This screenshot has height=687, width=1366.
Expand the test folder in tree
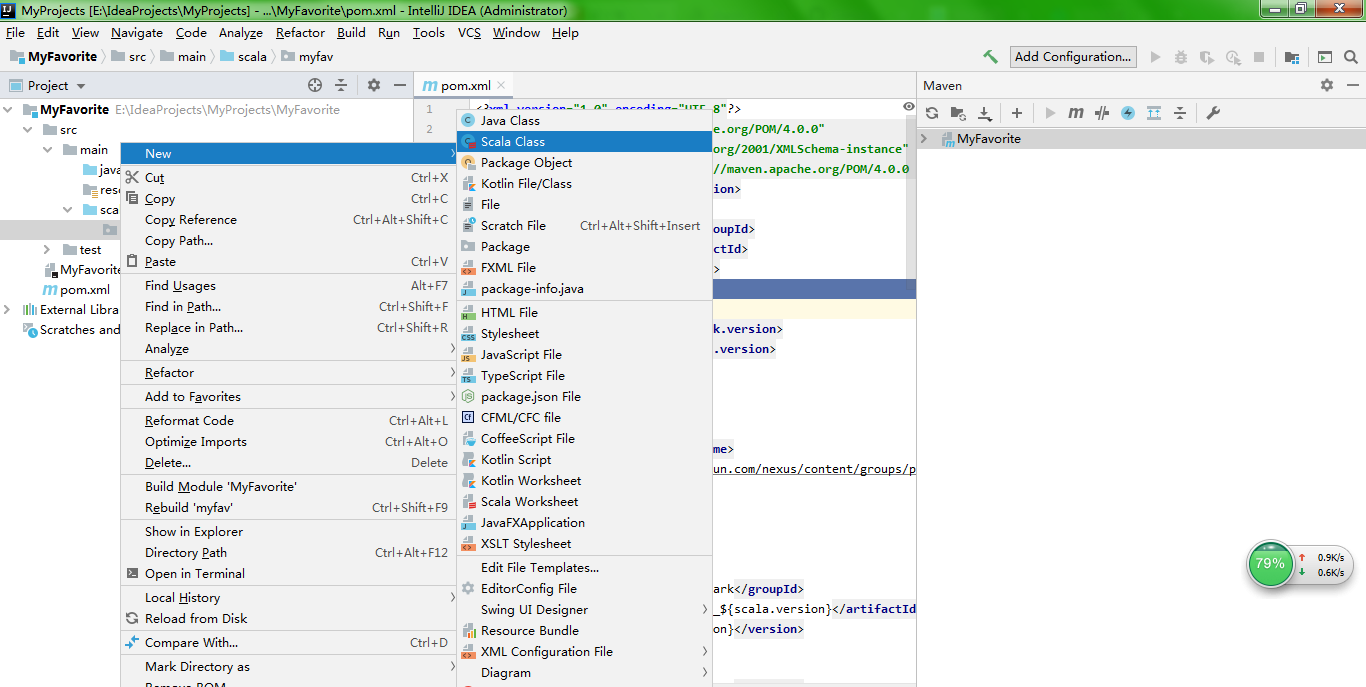(47, 250)
